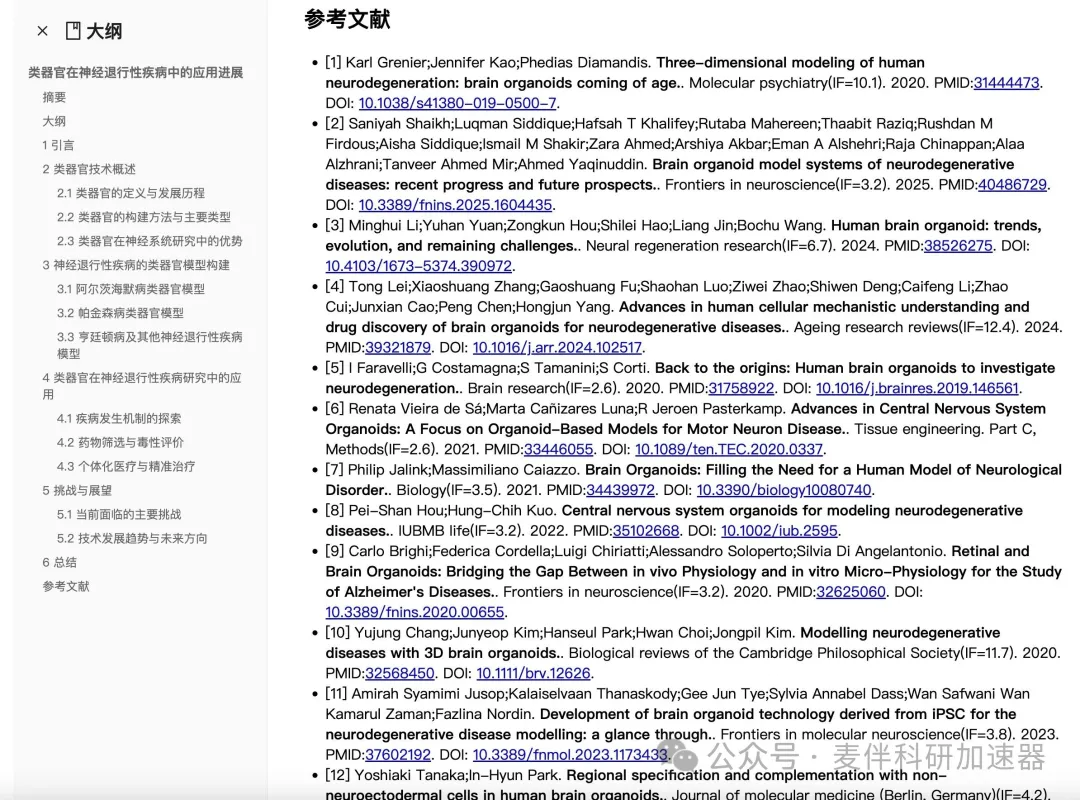Click the document title in outline

135,73
